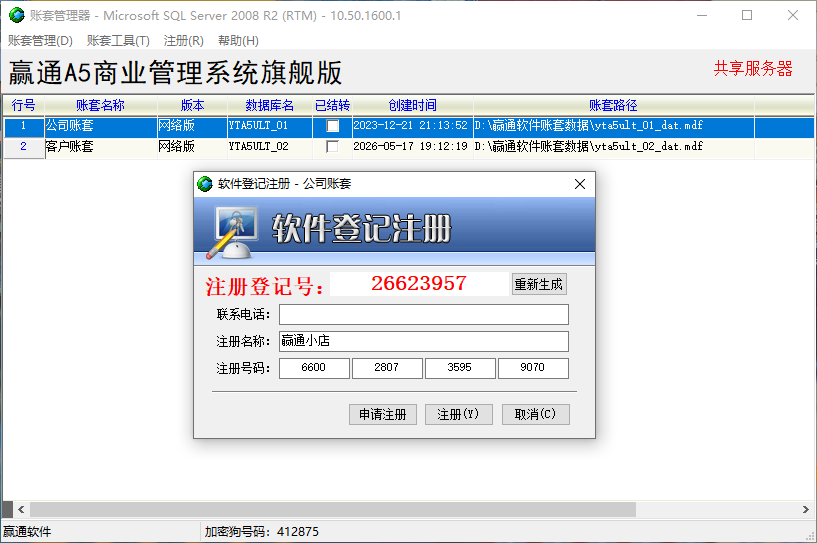Click 网络版 cell in 客户账套 row
Viewport: 817px width, 543px height.
pos(192,146)
